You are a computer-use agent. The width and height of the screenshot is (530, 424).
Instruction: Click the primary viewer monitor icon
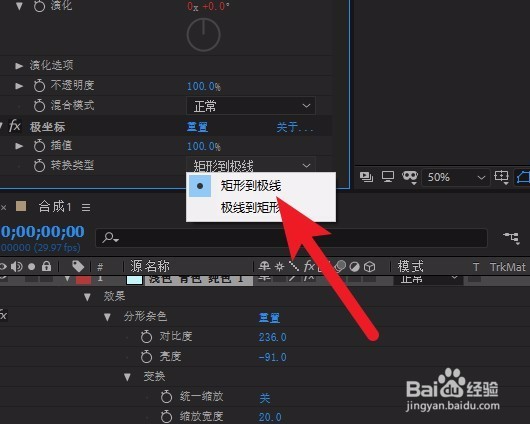(388, 176)
